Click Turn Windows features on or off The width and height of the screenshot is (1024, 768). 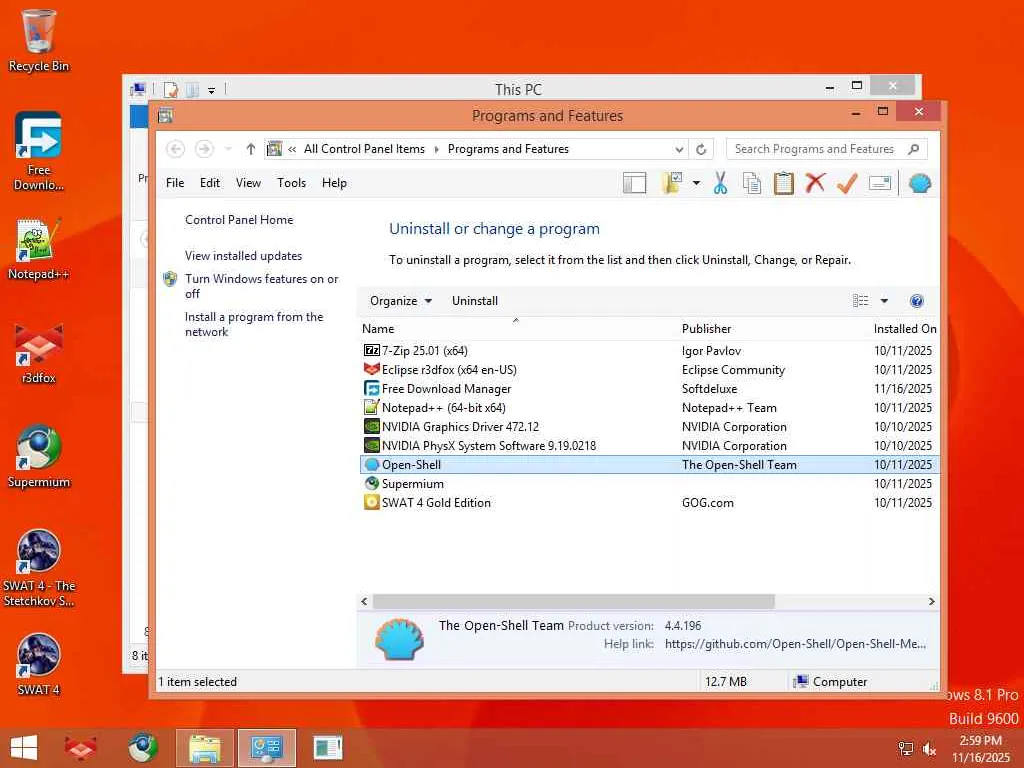[261, 286]
